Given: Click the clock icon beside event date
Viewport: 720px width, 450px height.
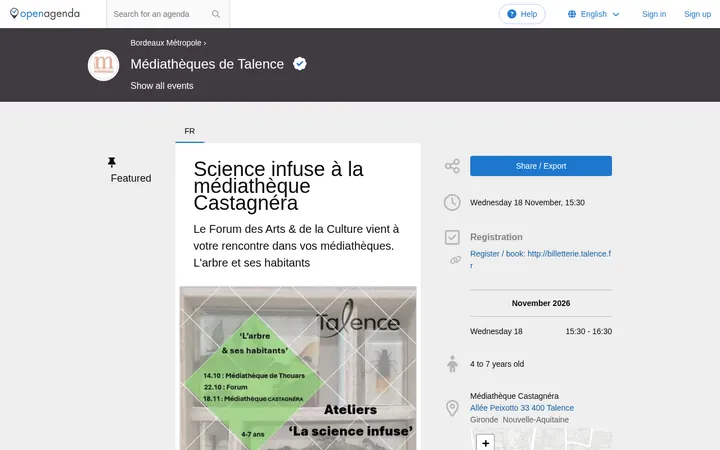Looking at the screenshot, I should tap(452, 202).
